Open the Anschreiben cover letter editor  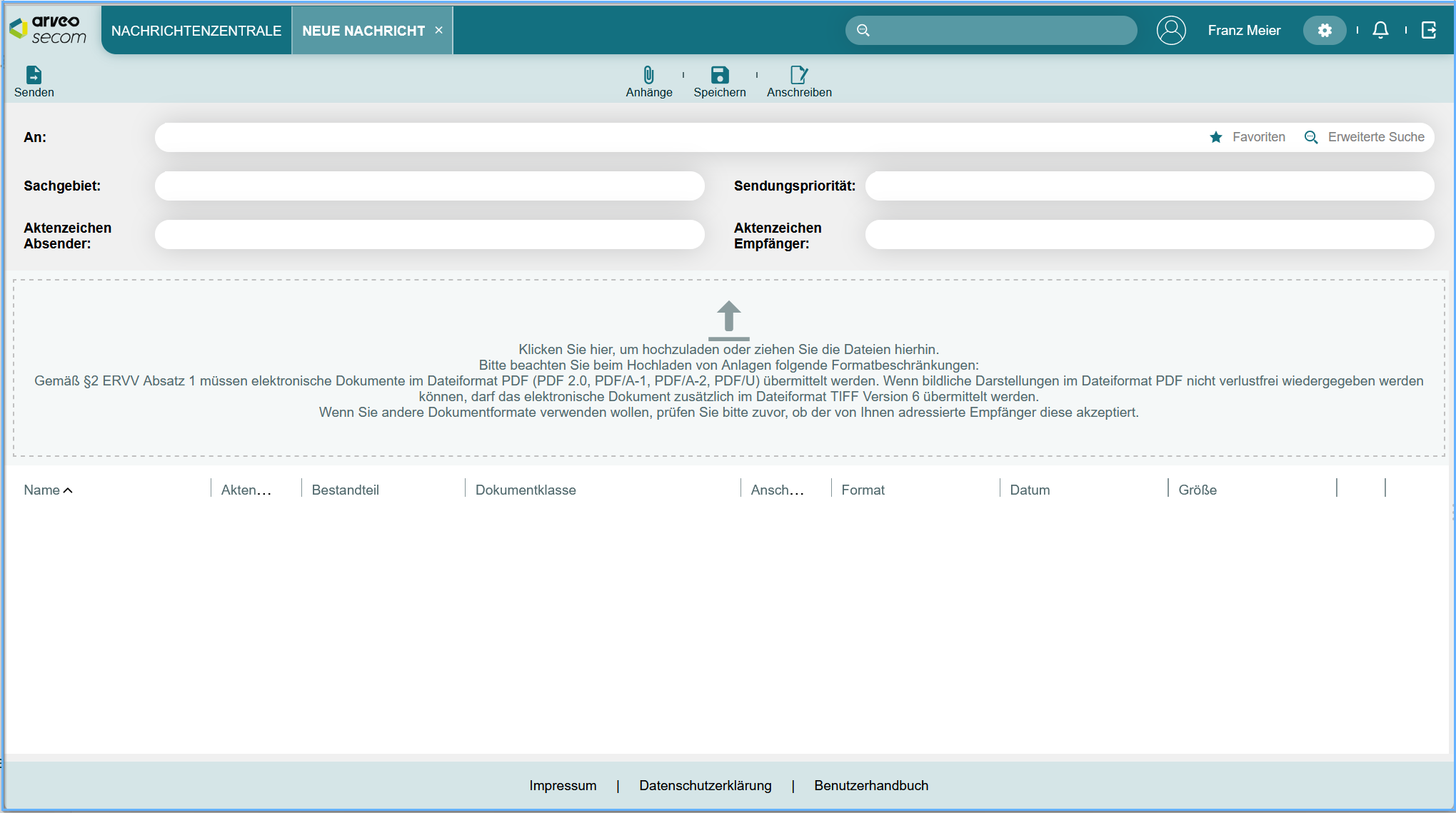pyautogui.click(x=798, y=75)
